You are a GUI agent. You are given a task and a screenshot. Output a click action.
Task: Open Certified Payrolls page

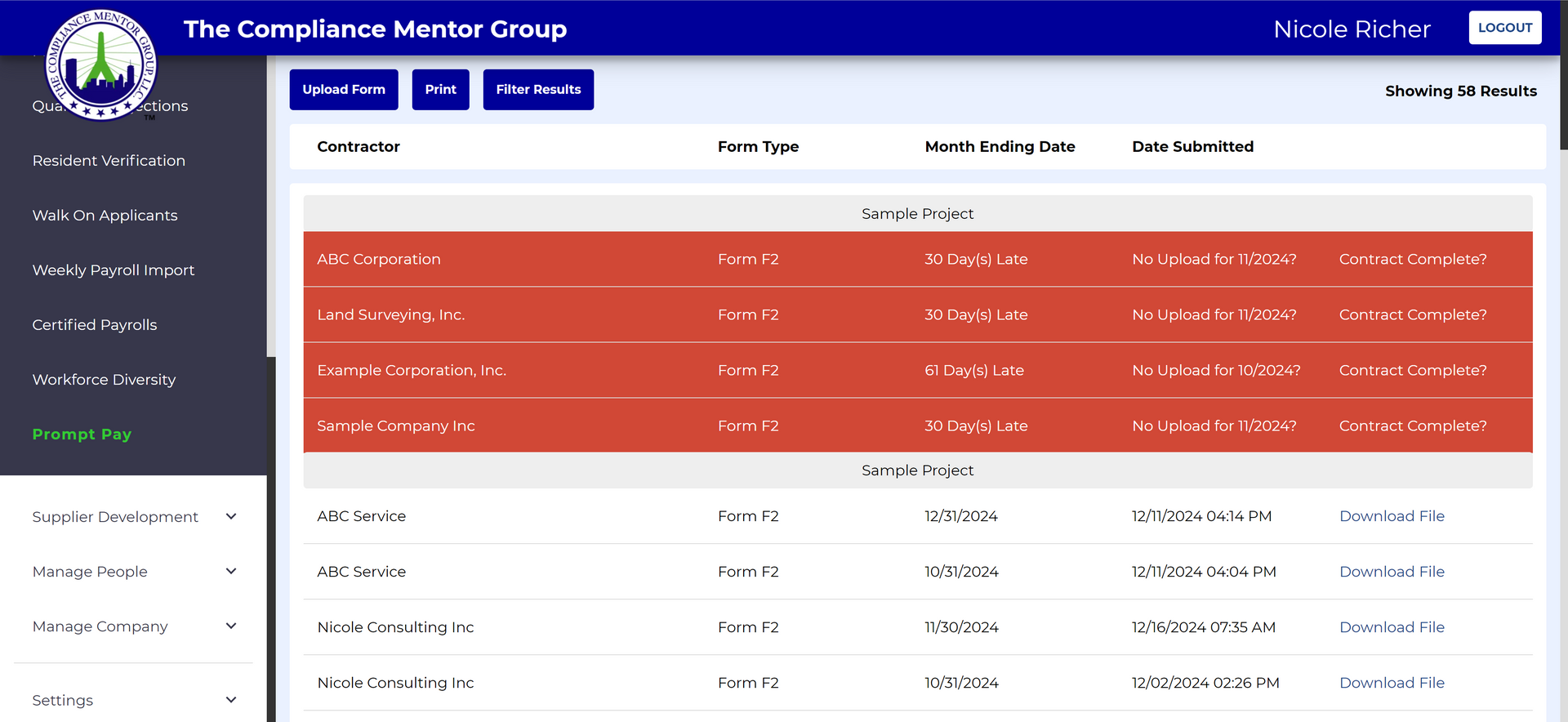click(95, 325)
